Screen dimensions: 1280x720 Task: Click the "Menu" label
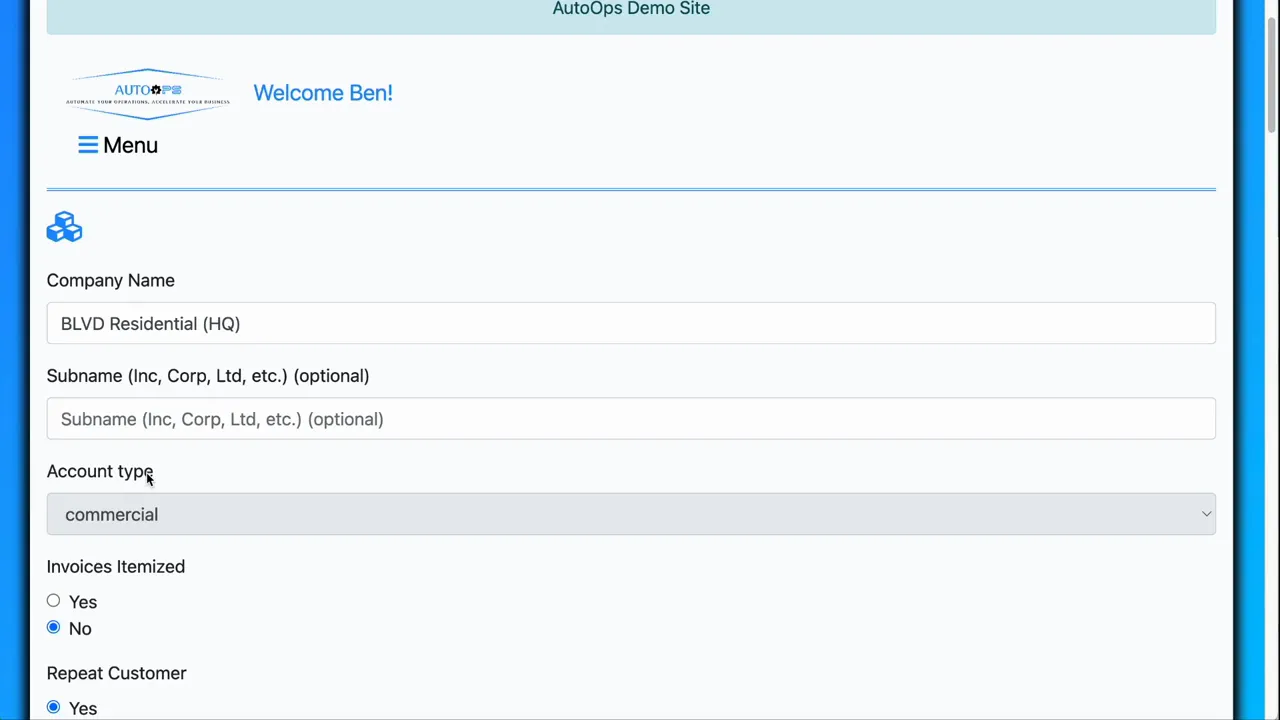pyautogui.click(x=130, y=145)
